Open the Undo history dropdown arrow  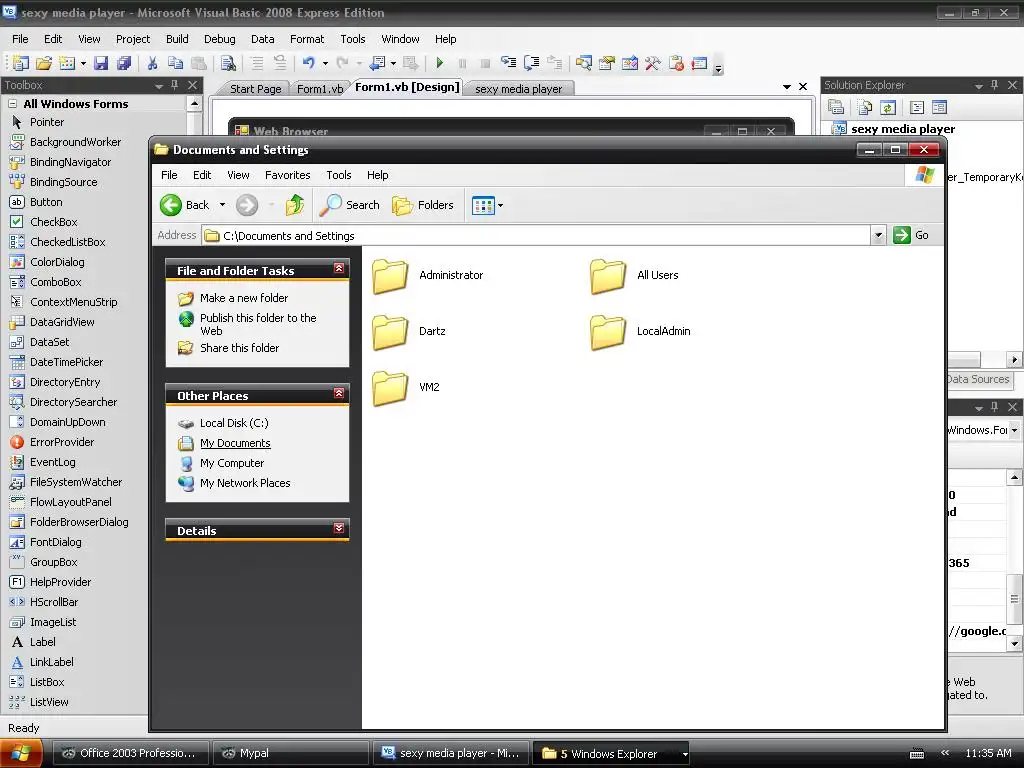325,63
